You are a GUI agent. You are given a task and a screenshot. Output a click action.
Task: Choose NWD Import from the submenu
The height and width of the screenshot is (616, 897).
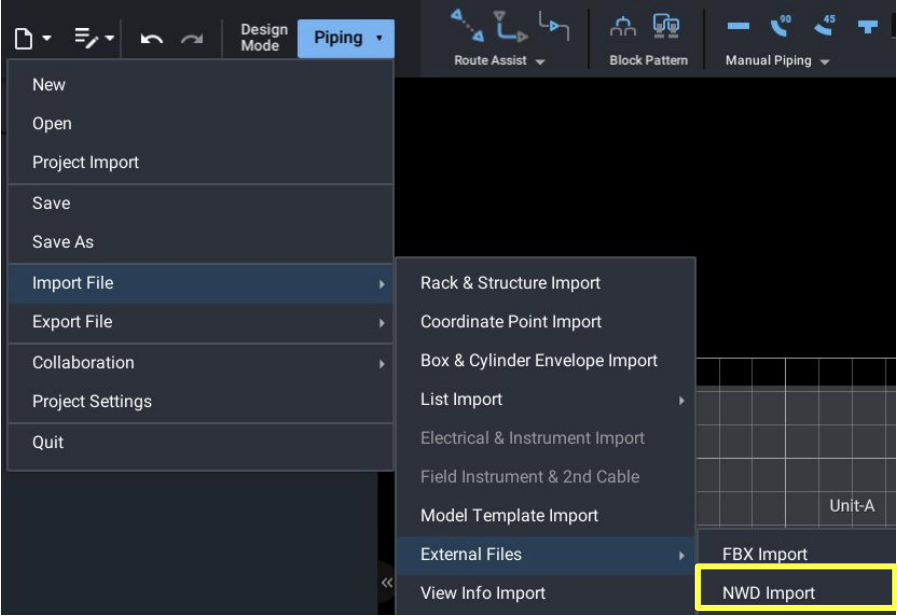(768, 593)
